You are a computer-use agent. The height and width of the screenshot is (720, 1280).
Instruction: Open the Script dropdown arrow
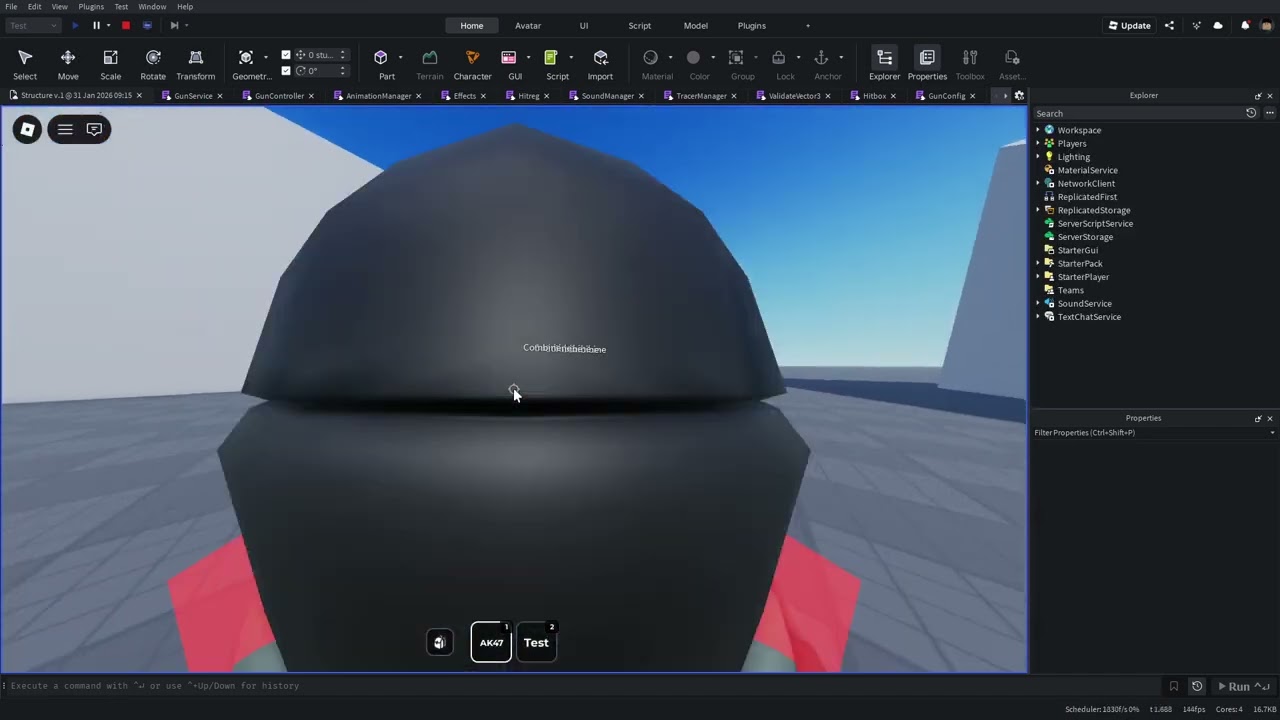571,57
